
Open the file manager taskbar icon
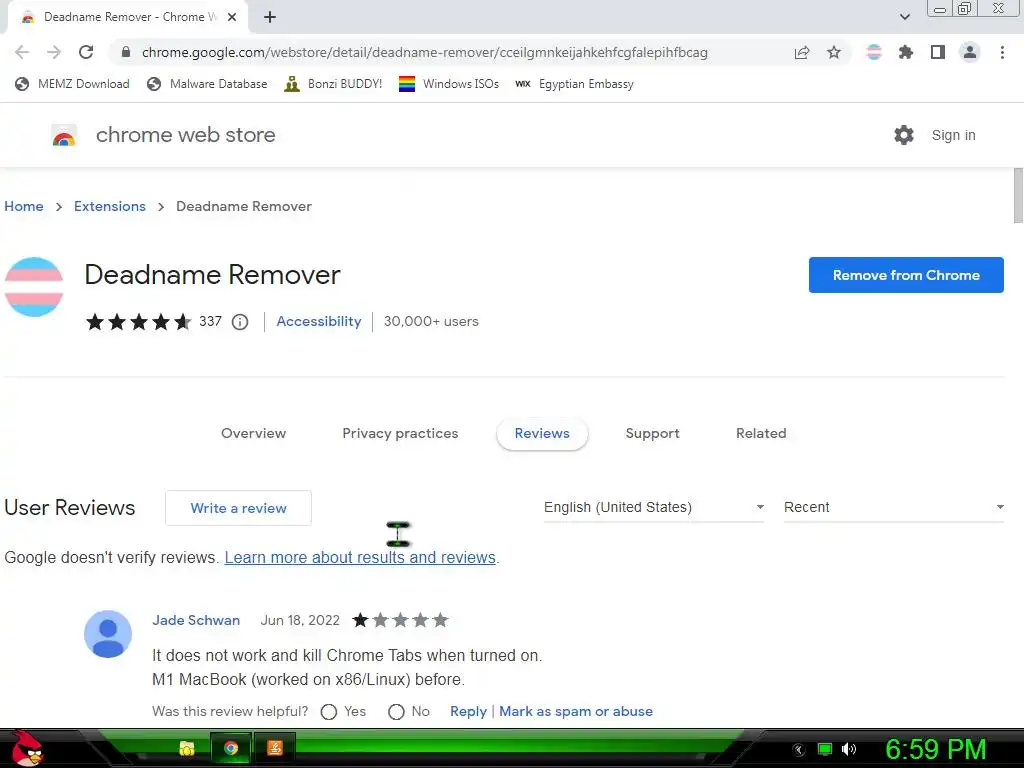187,748
